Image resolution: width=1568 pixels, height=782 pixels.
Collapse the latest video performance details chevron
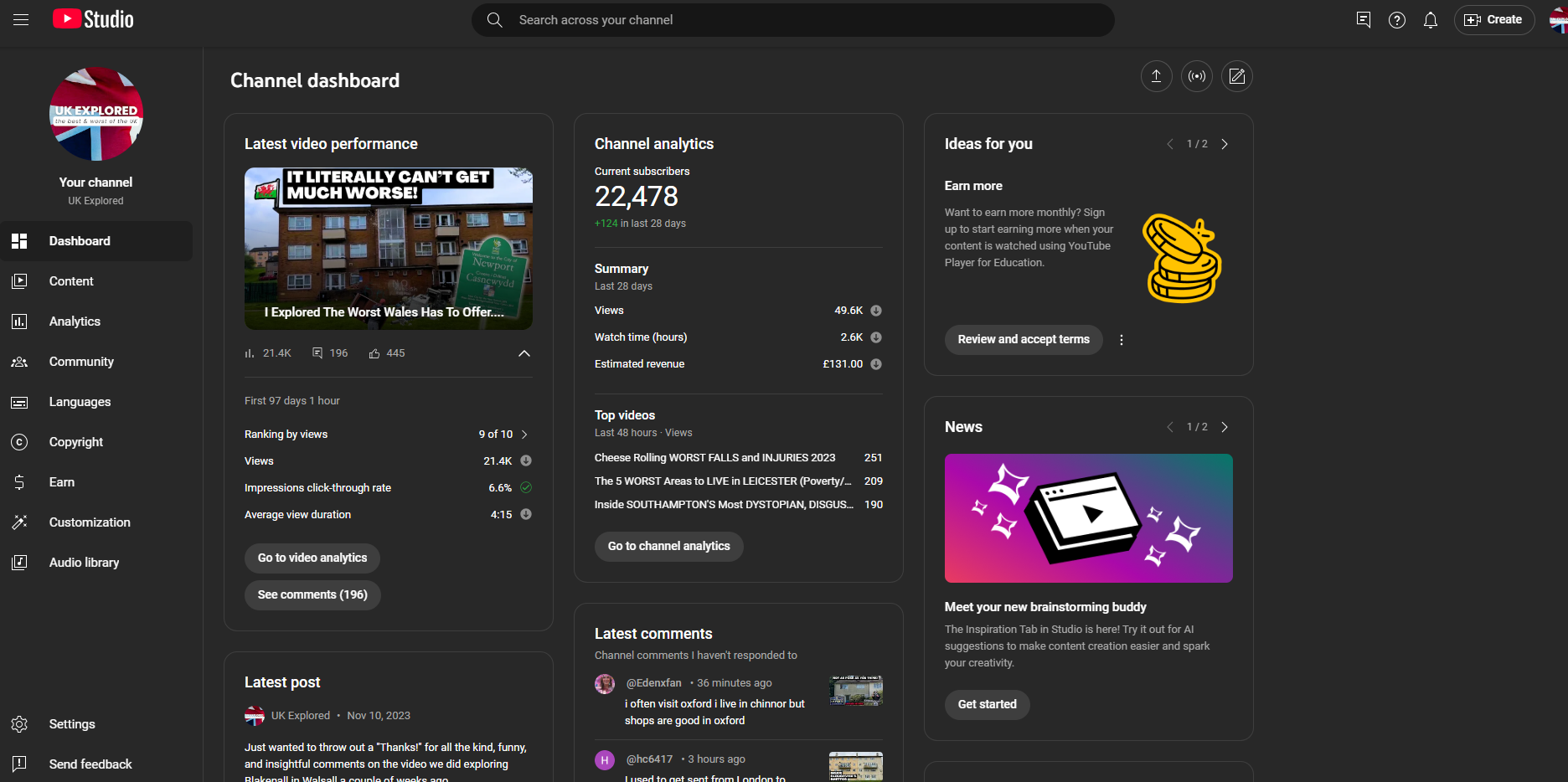pos(524,353)
